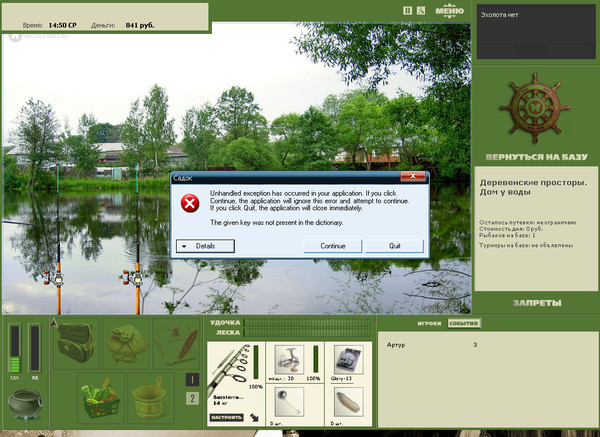Switch to the ИГРОКИ tab
Viewport: 600px width, 437px height.
click(x=430, y=324)
